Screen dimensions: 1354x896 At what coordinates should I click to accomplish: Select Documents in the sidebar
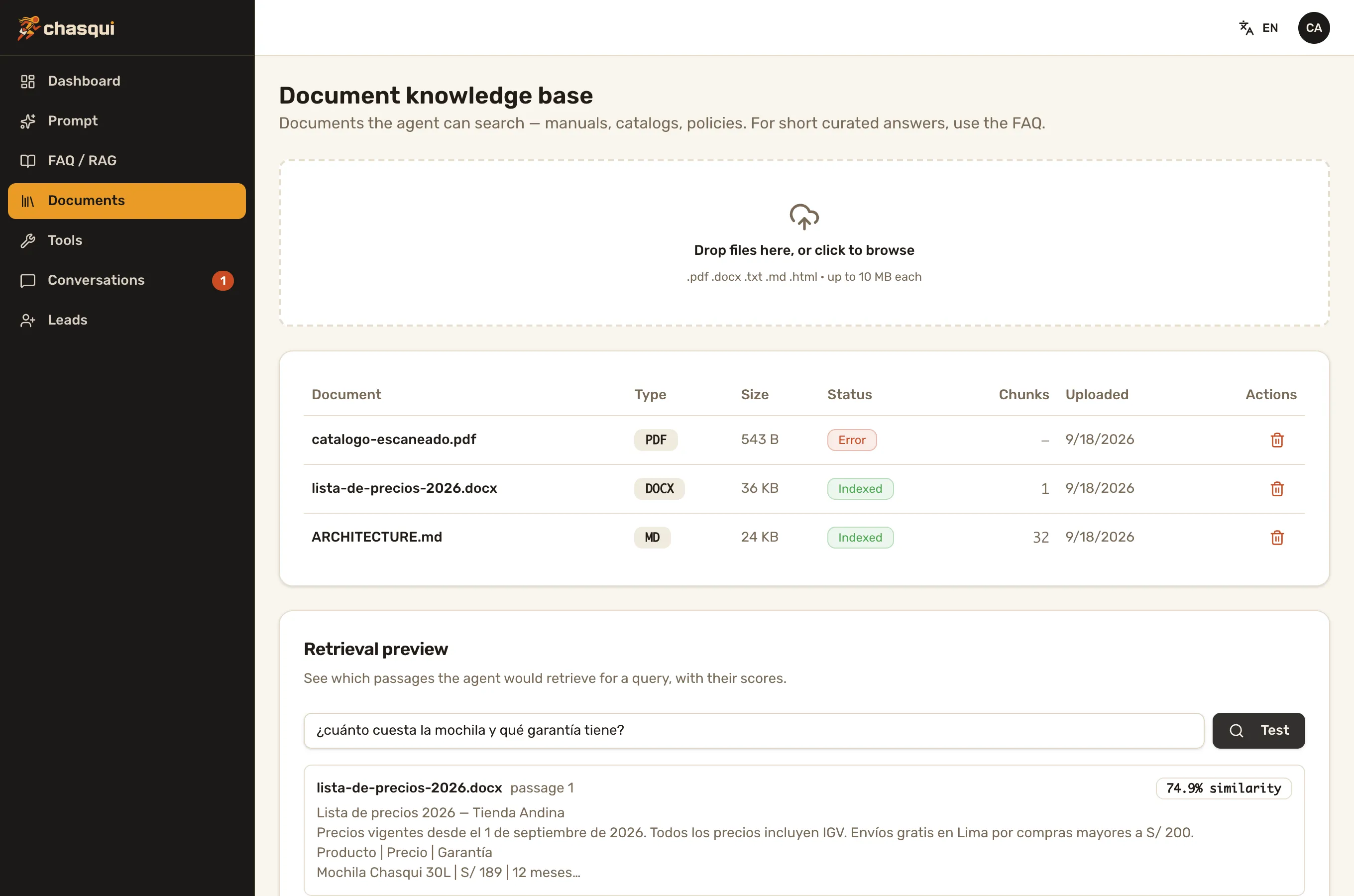tap(127, 201)
